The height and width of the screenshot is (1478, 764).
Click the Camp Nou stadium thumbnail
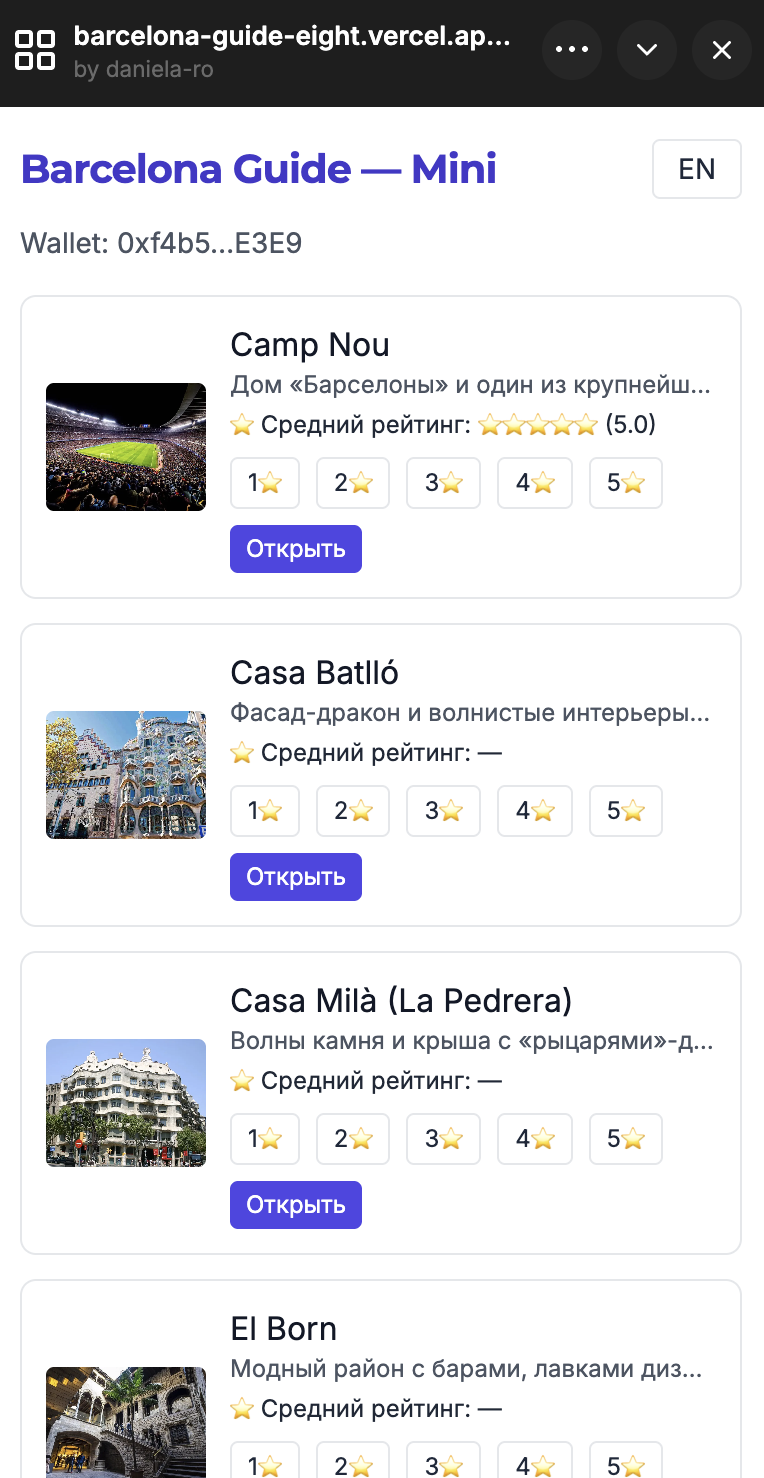(x=126, y=447)
